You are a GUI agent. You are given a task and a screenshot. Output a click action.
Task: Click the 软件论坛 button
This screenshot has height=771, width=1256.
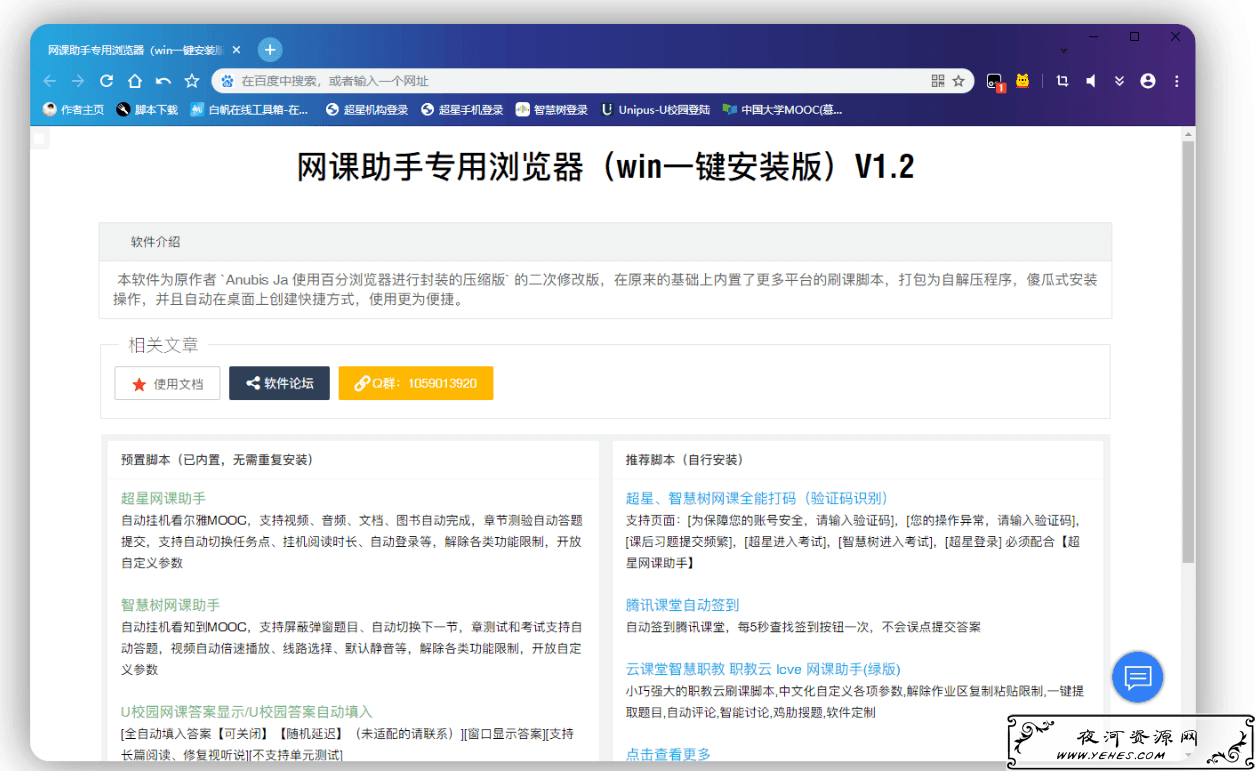279,383
